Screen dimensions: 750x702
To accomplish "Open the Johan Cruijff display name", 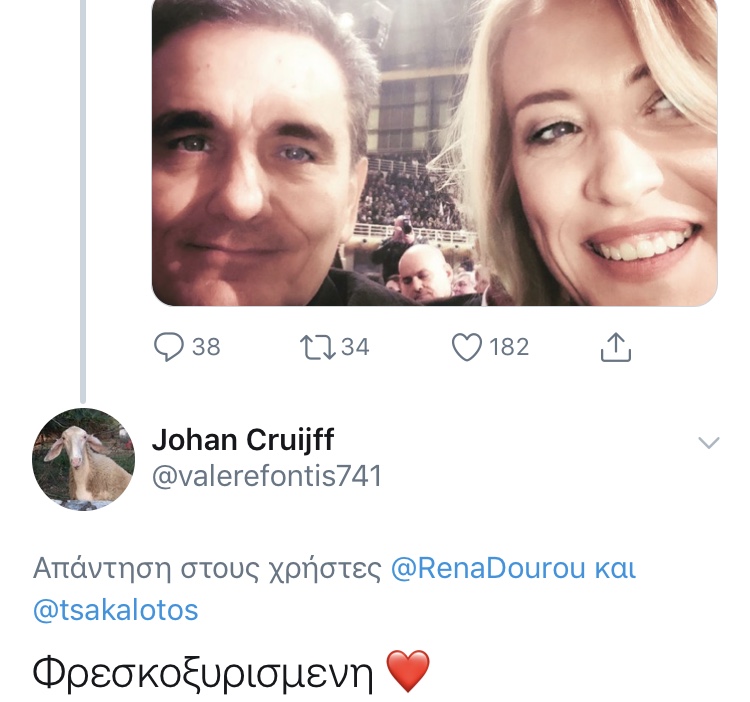I will pyautogui.click(x=243, y=440).
